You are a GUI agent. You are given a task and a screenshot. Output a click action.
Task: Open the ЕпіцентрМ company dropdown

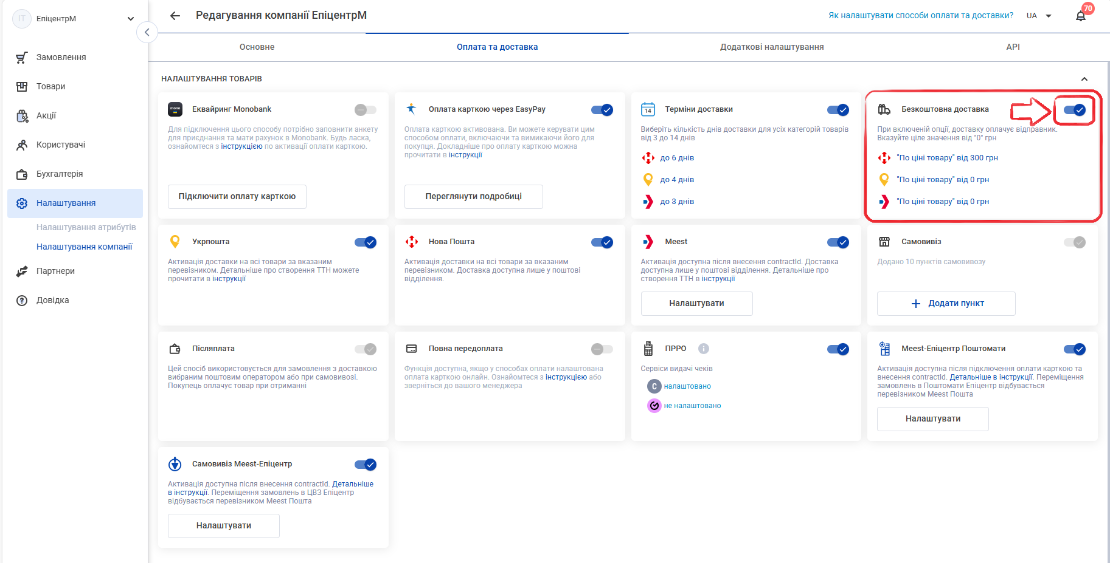[130, 19]
